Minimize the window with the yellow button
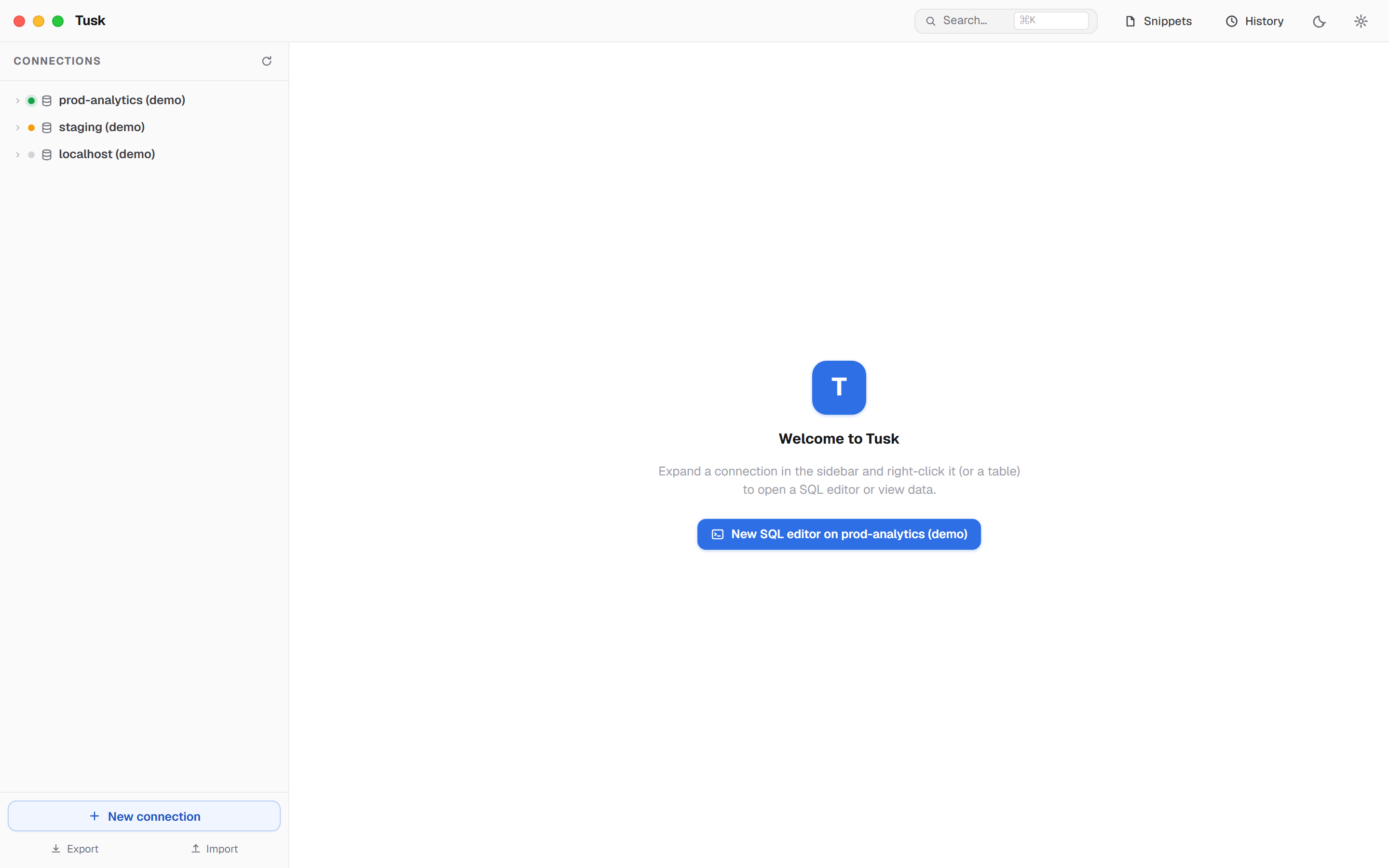Screen dimensions: 1389x868 click(x=39, y=21)
